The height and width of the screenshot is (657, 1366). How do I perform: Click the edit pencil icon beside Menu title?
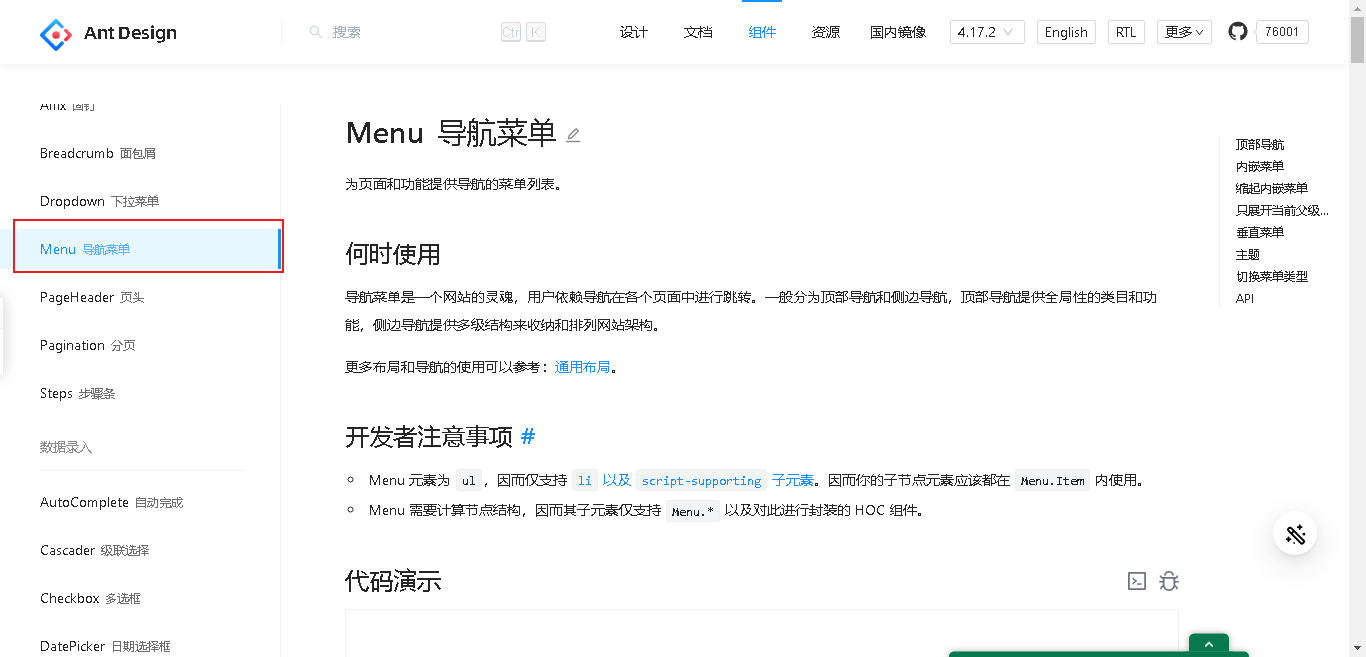pyautogui.click(x=573, y=135)
